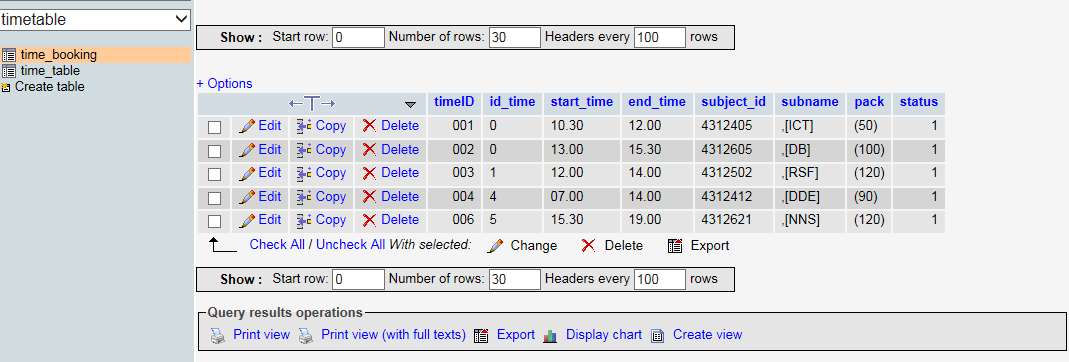Click the red X Delete icon for row 006
The width and height of the screenshot is (1069, 362).
click(369, 220)
